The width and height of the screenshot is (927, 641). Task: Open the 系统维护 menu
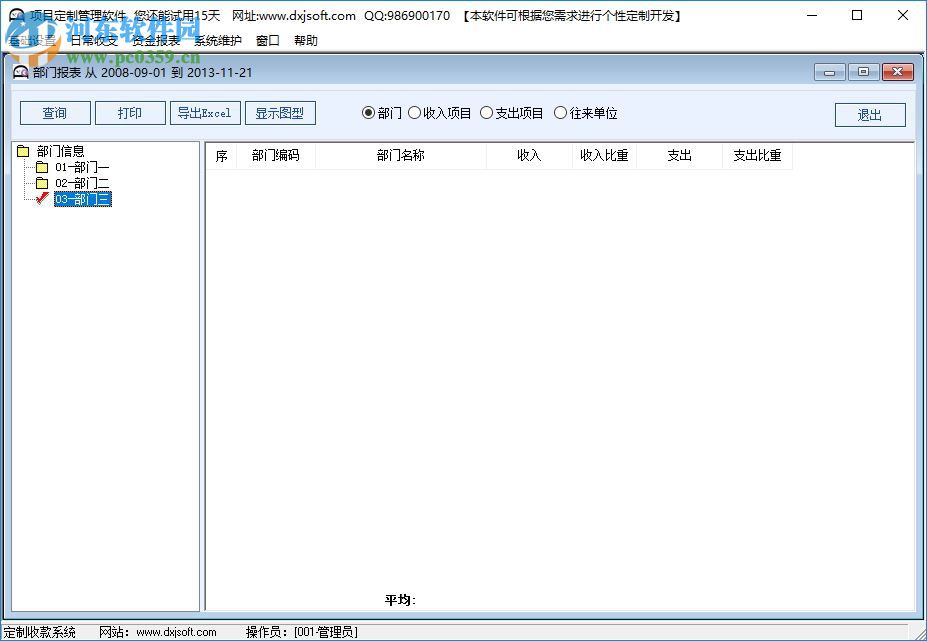(x=217, y=41)
